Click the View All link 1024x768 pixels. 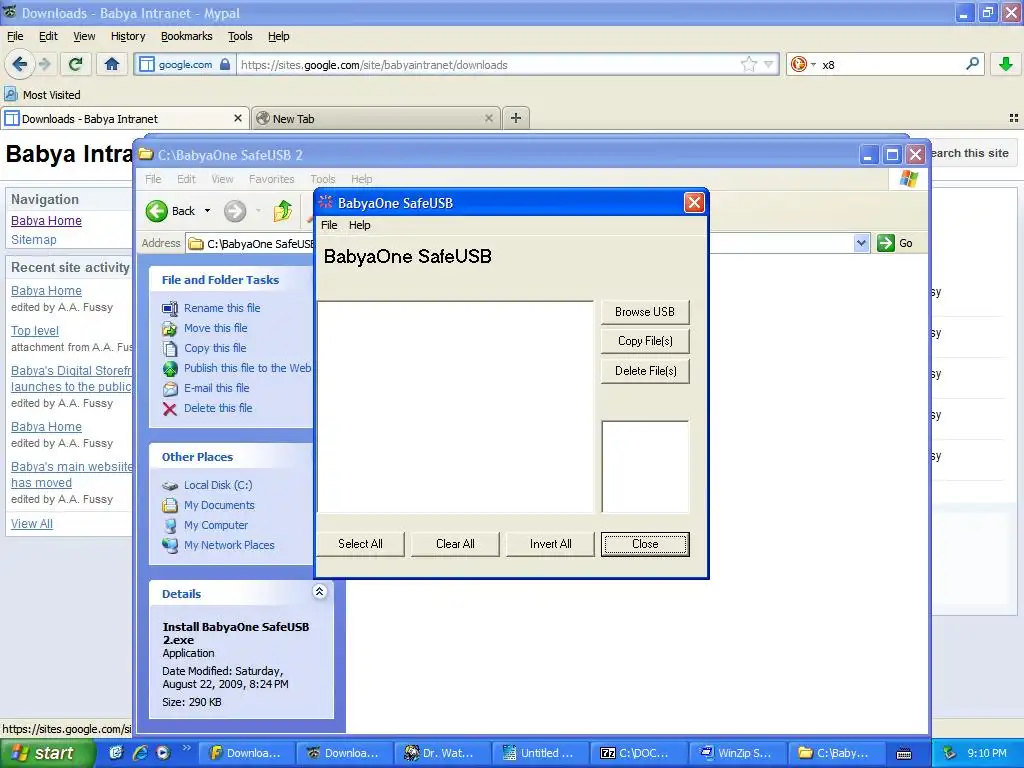click(31, 524)
